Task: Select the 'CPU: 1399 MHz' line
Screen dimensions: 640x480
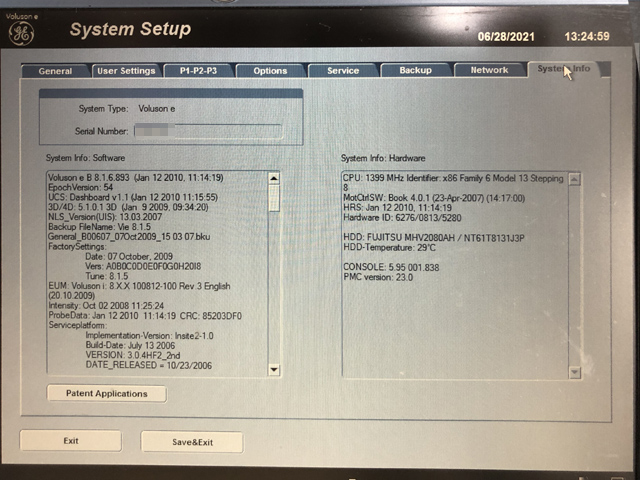Action: point(453,178)
